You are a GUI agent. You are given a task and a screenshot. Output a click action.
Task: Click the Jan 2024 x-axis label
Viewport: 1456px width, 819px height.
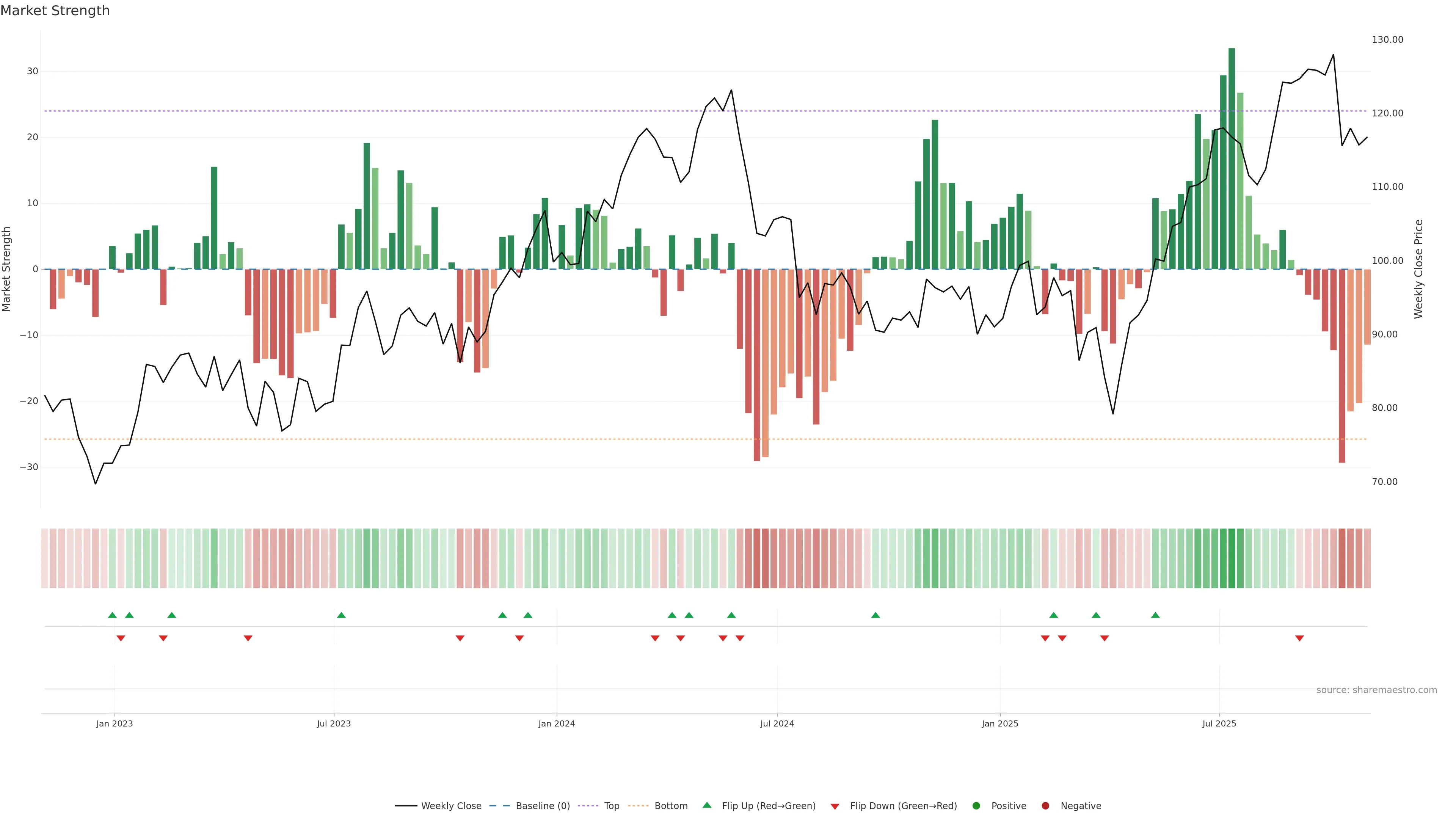click(556, 723)
